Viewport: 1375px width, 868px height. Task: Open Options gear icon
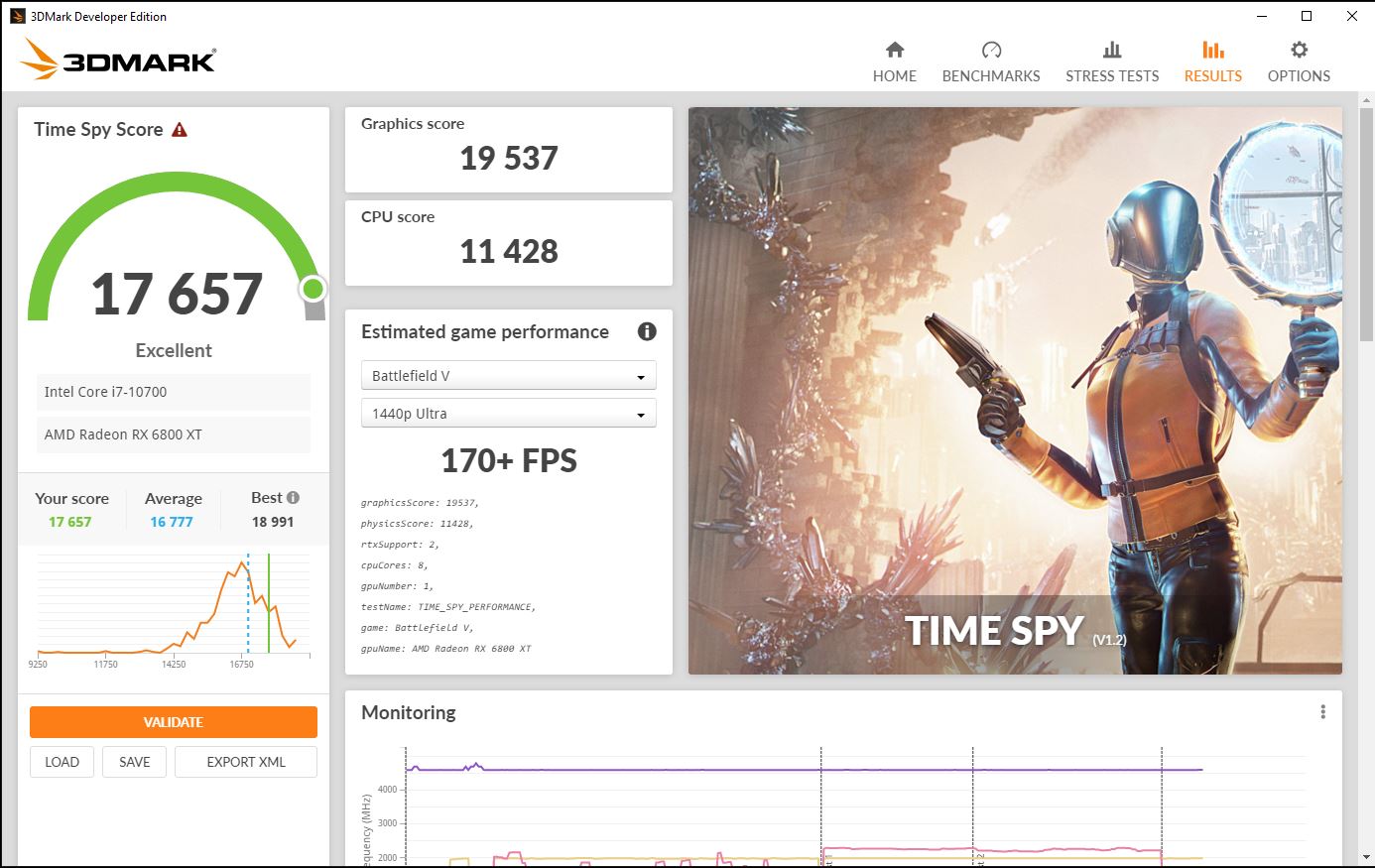tap(1298, 51)
